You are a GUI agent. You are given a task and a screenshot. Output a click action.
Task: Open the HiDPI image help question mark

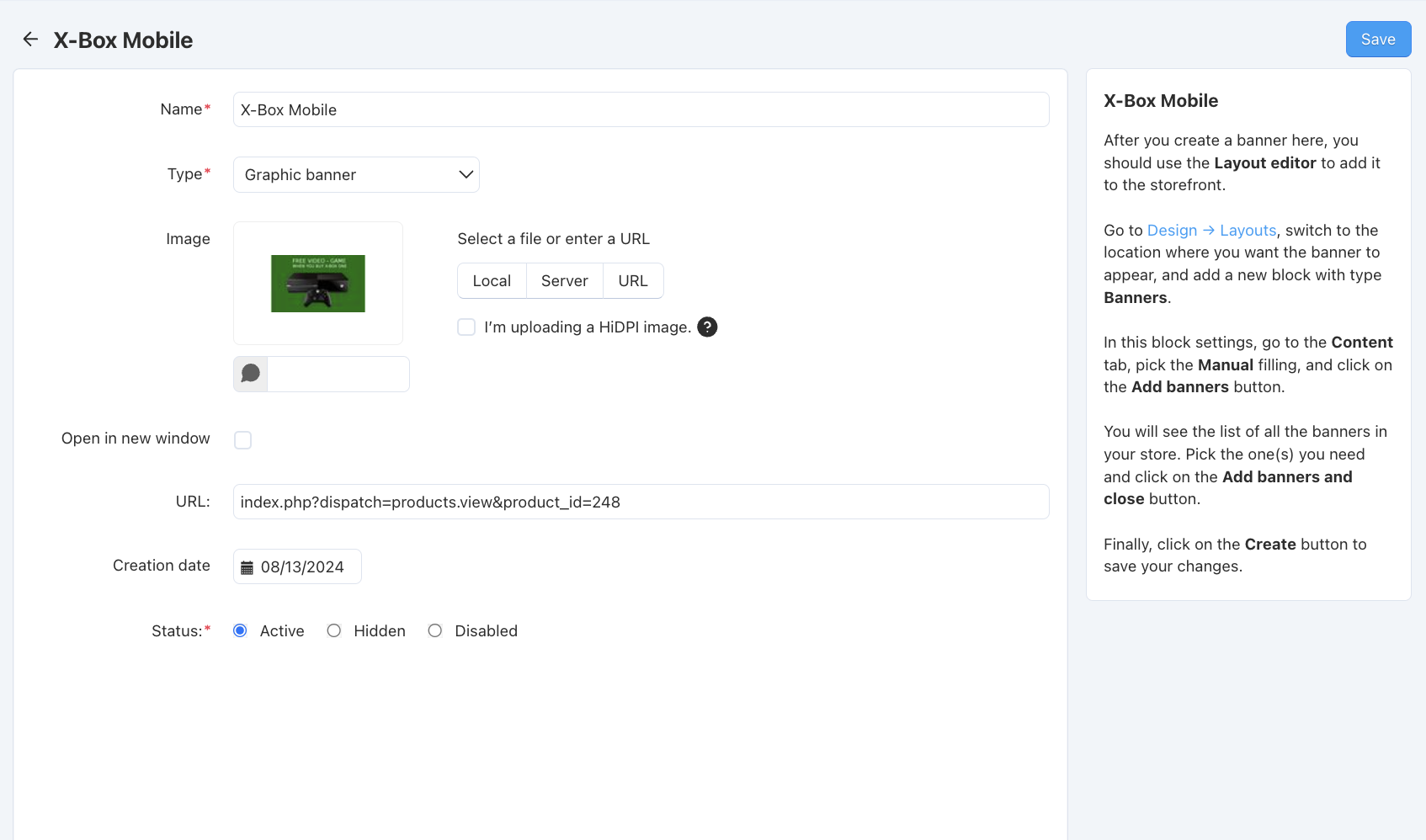click(x=707, y=327)
